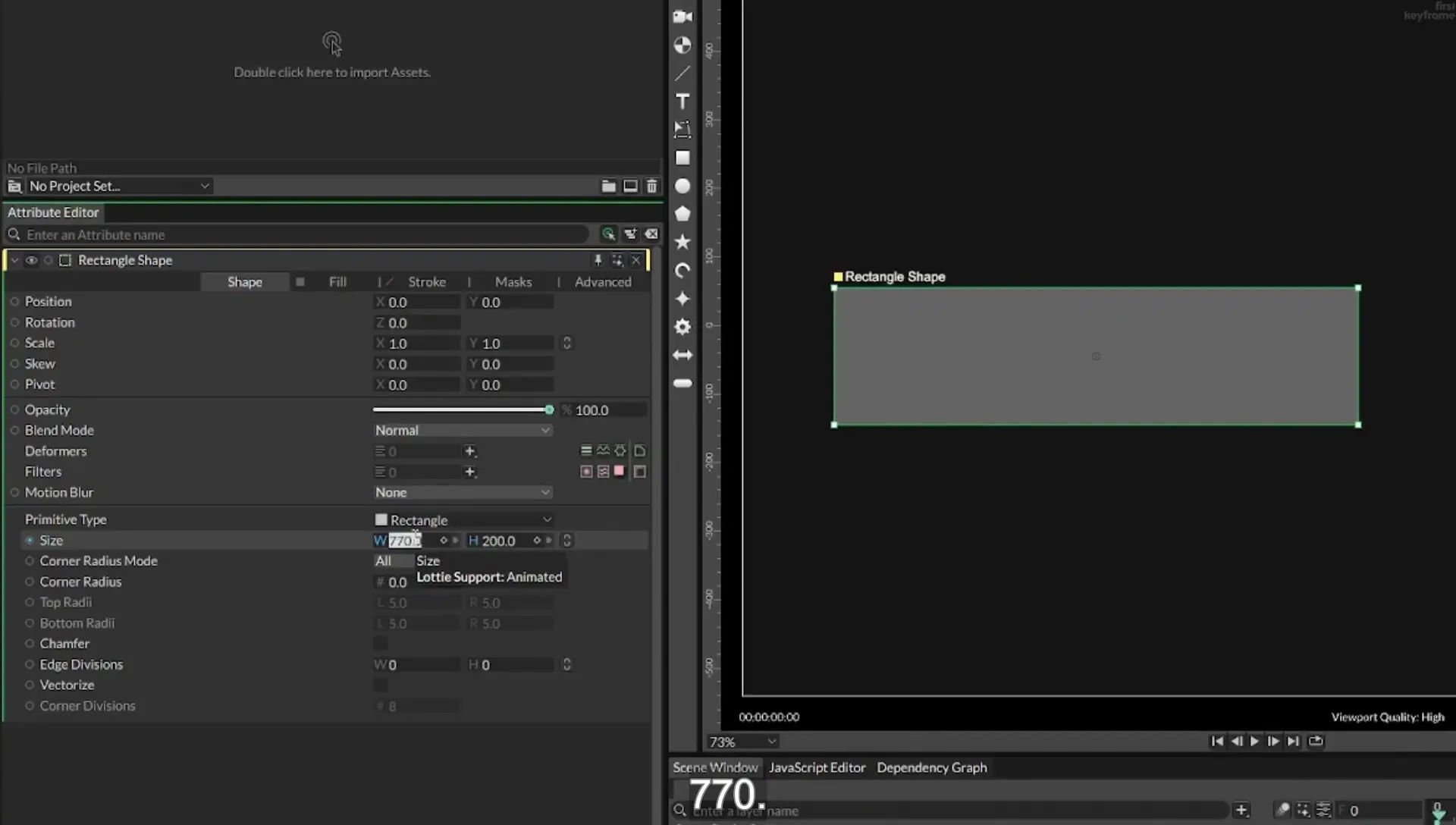
Task: Collapse the Rectangle Shape attribute section
Action: tap(14, 260)
